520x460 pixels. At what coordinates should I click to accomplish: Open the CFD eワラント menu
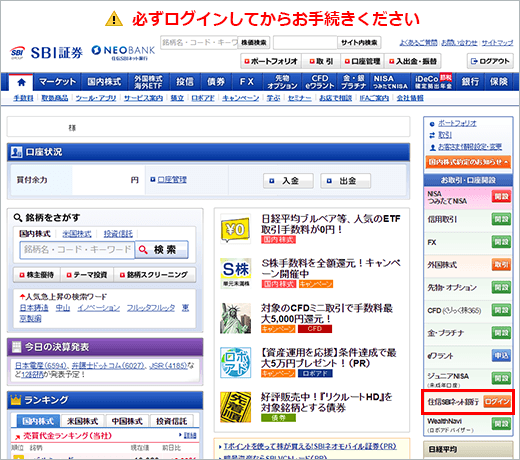tap(320, 82)
